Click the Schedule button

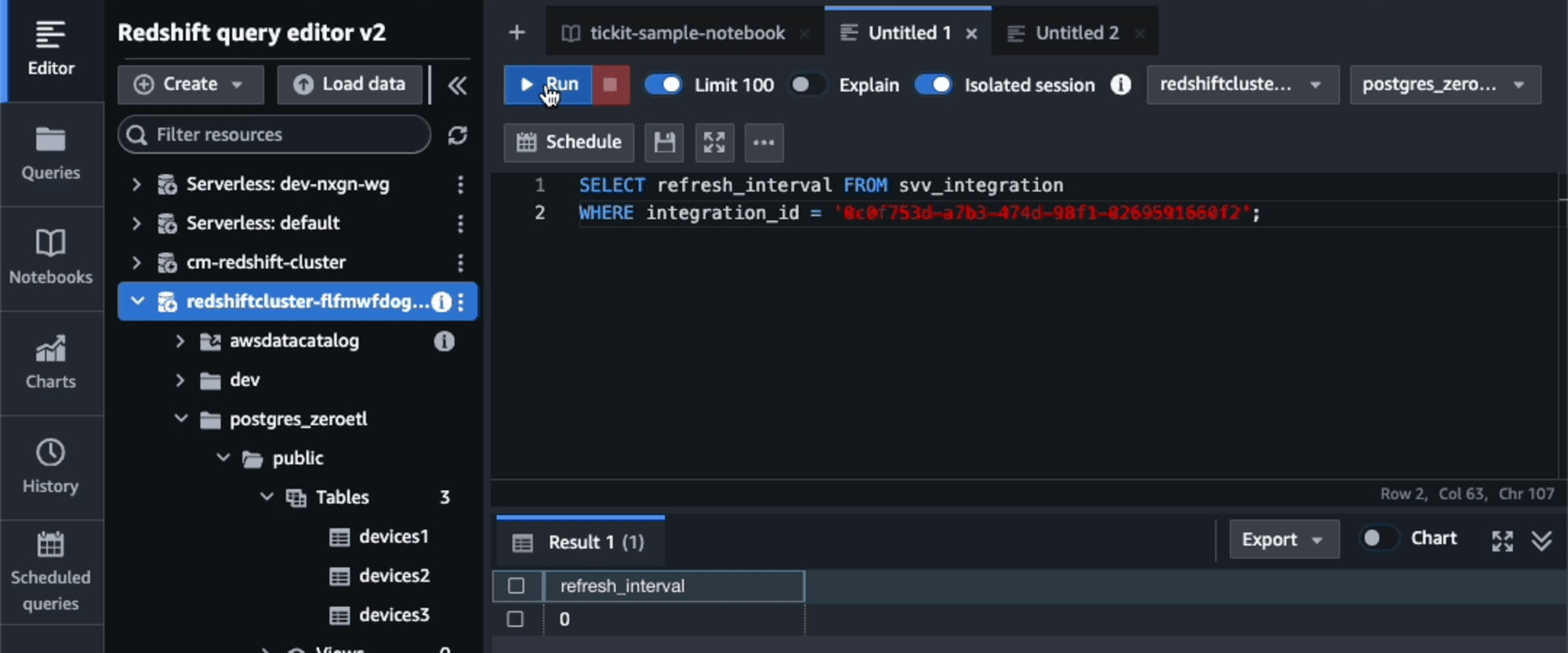pyautogui.click(x=569, y=143)
